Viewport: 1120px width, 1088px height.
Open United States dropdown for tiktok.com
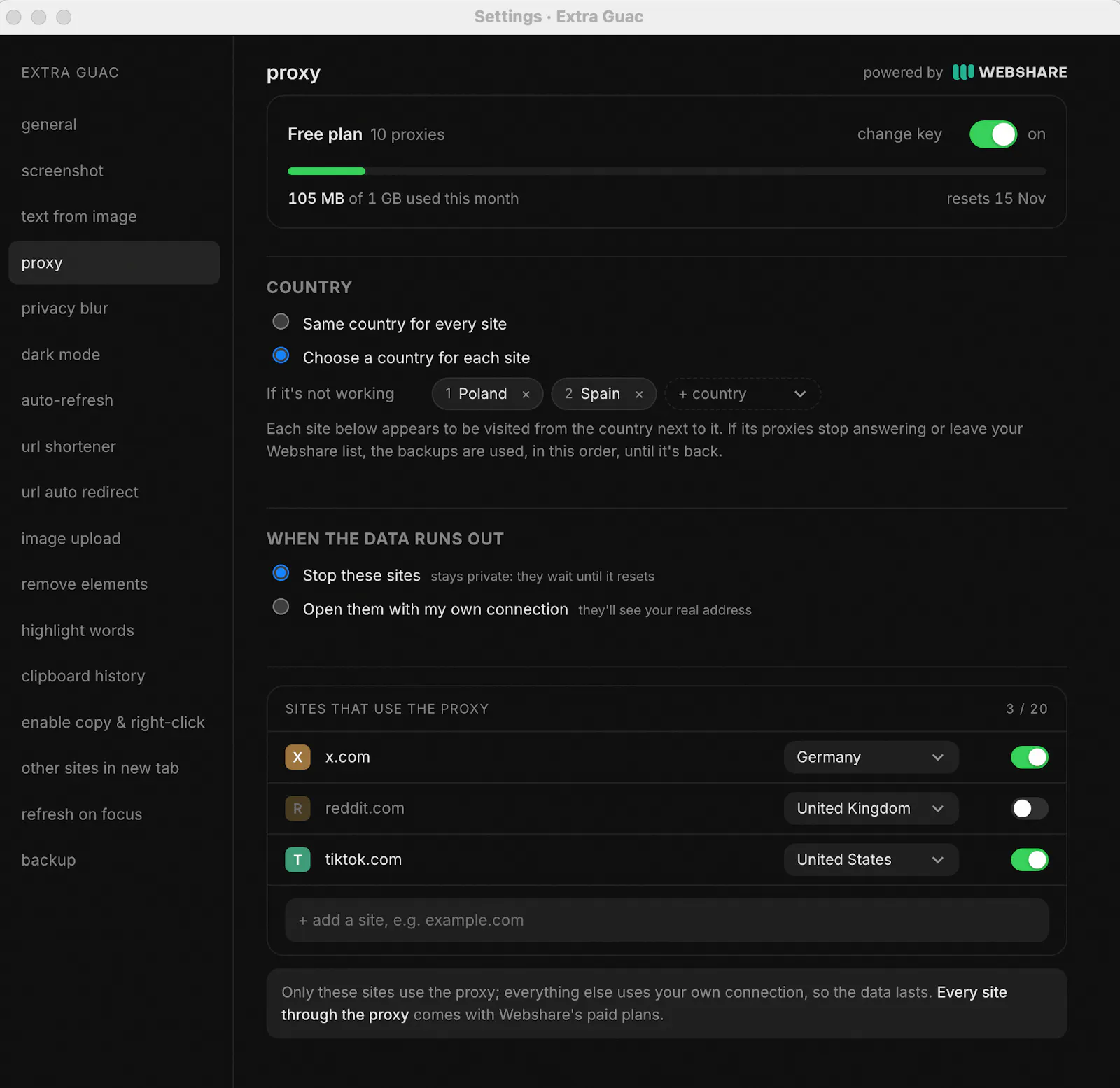click(x=871, y=859)
